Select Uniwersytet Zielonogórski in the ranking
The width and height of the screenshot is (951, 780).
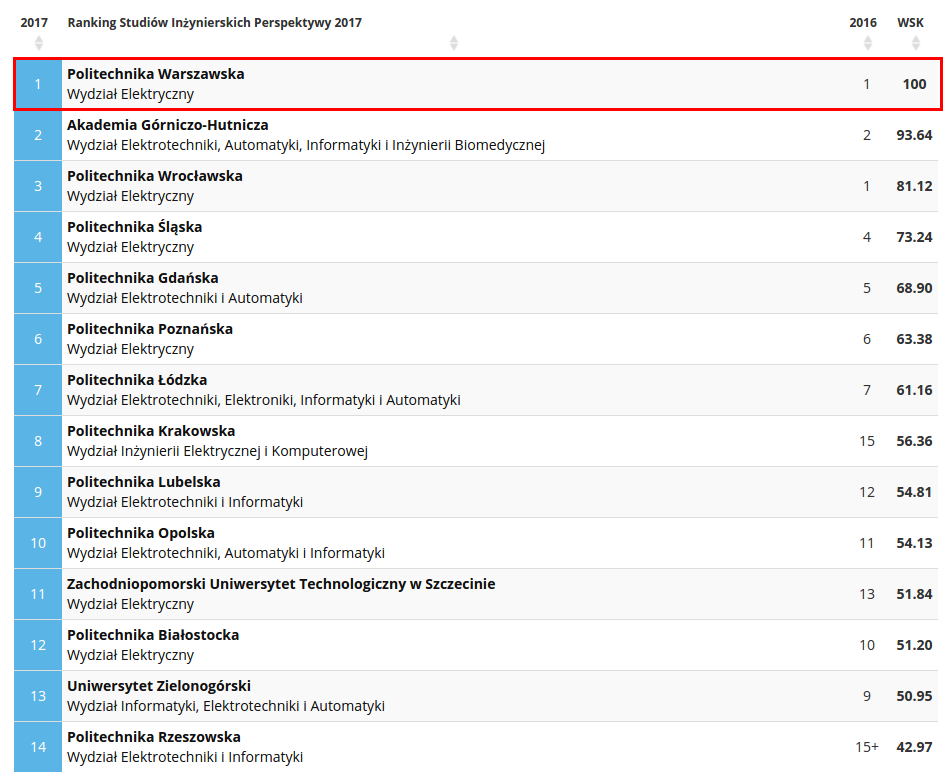point(159,685)
